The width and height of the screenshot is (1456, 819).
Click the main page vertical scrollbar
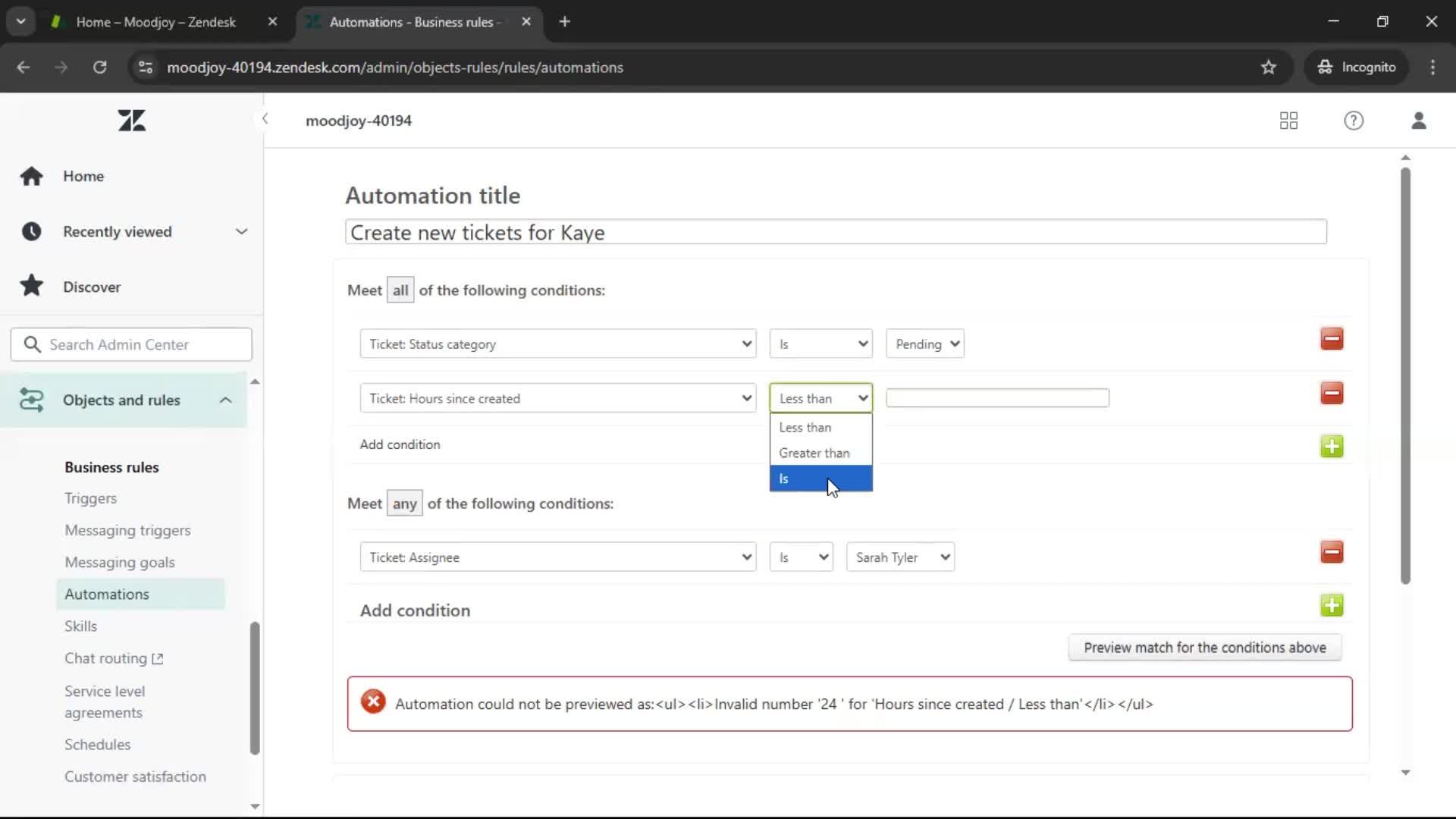coord(1405,375)
